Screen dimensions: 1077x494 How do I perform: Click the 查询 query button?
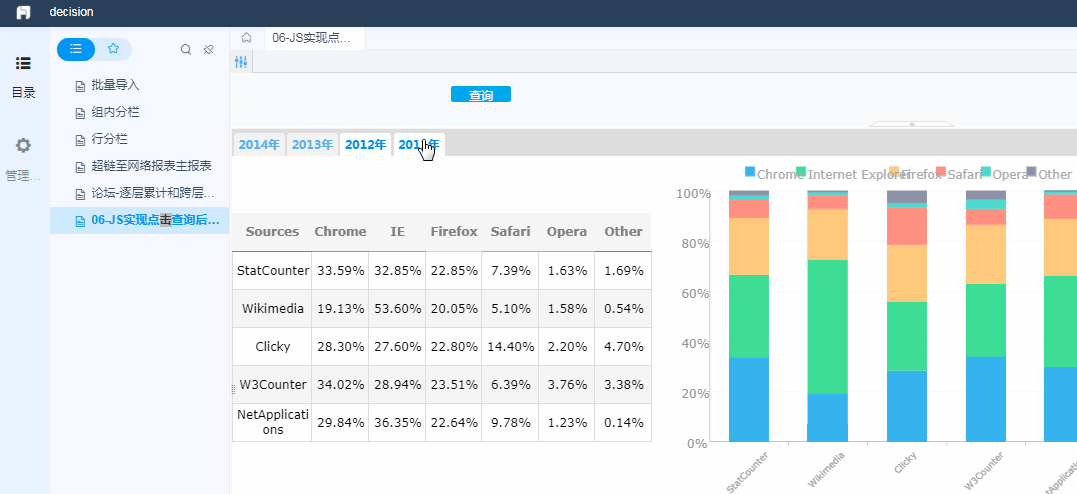tap(481, 95)
